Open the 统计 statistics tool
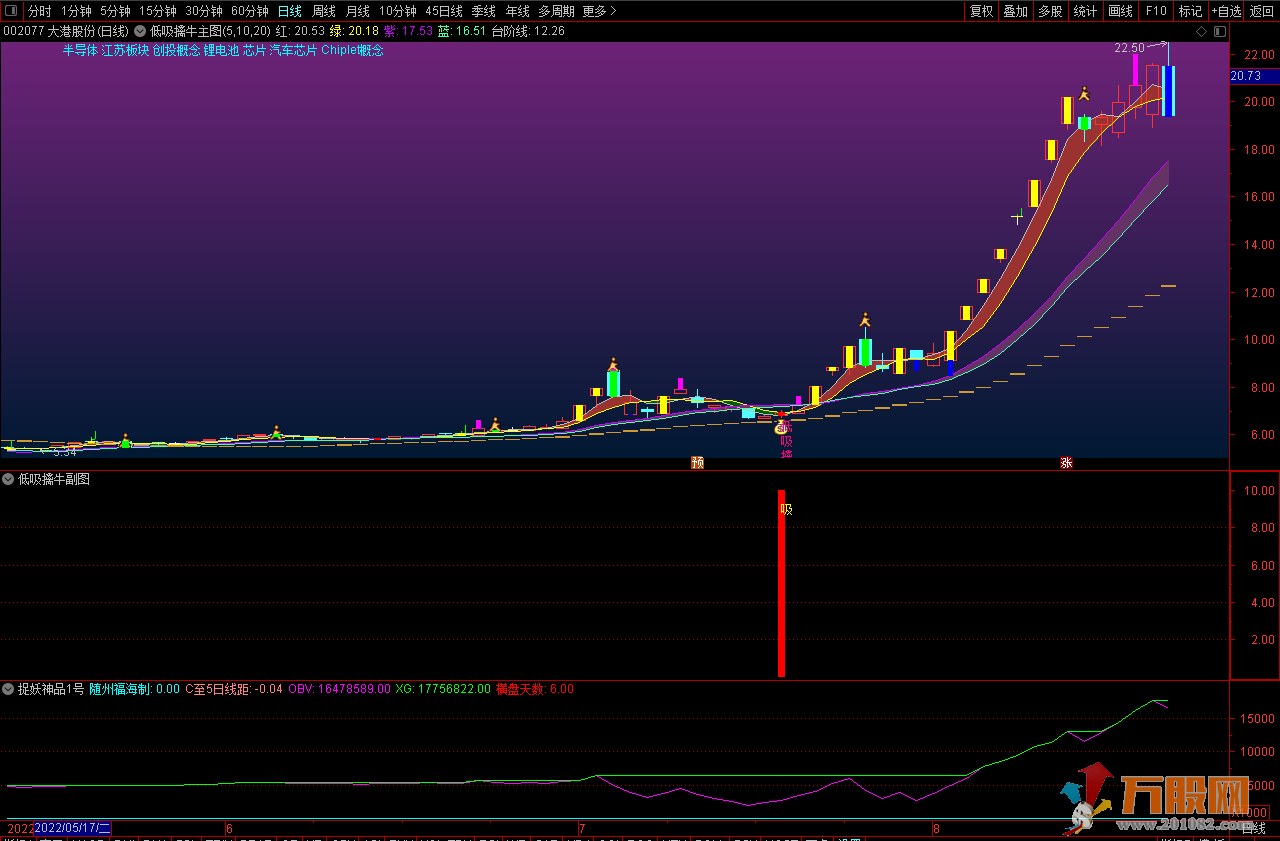This screenshot has width=1280, height=841. (1085, 11)
